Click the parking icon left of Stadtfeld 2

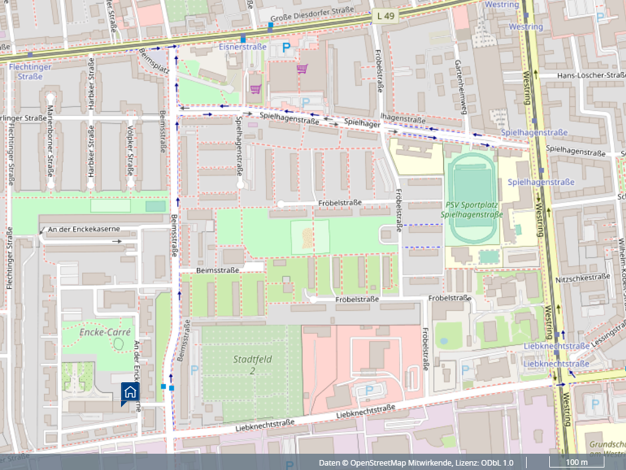[x=195, y=369]
